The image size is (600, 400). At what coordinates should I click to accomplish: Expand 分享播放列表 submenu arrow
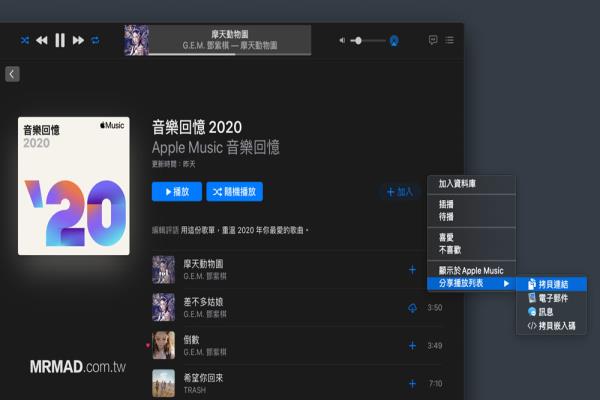(506, 284)
